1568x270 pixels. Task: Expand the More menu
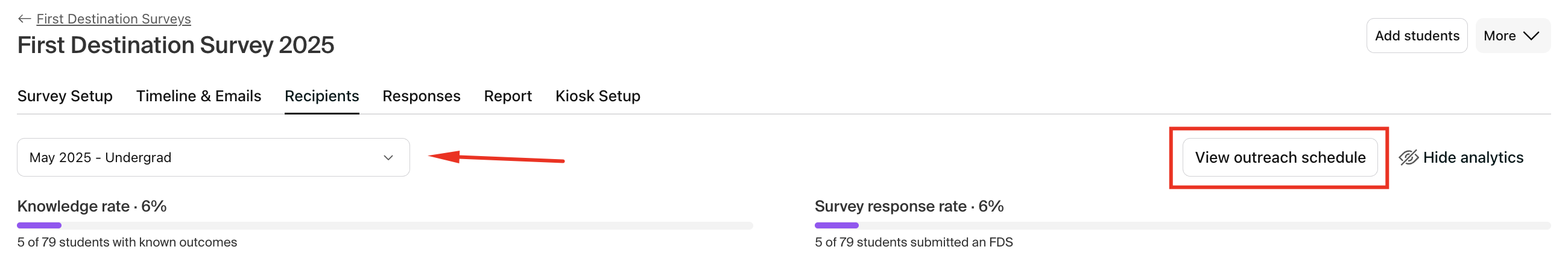(1513, 36)
